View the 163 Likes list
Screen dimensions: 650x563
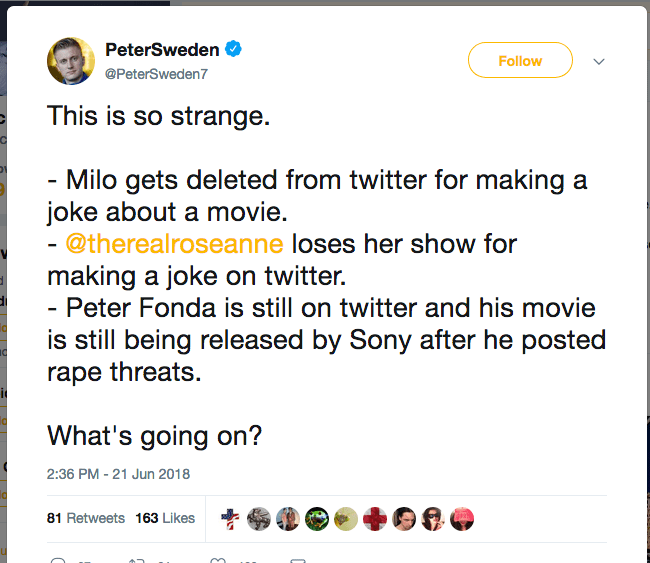(165, 518)
